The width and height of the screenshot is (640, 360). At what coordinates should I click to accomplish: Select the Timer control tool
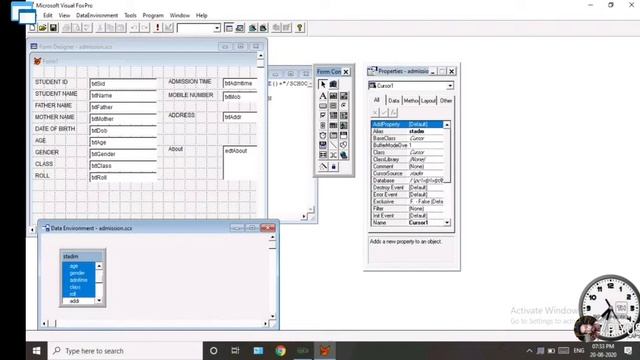(x=323, y=135)
